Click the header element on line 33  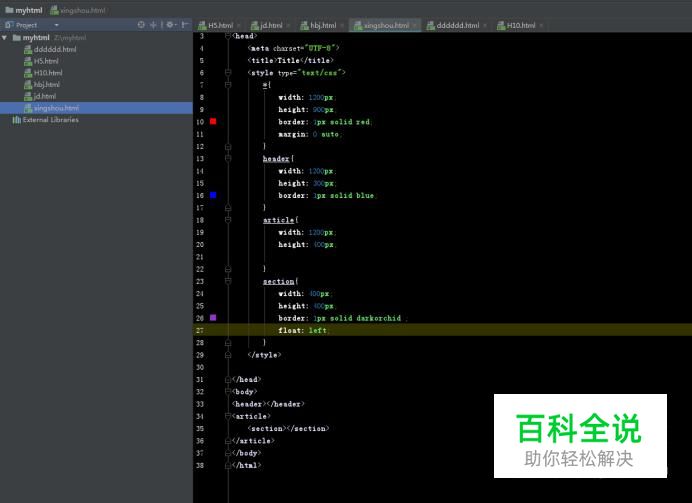[268, 404]
